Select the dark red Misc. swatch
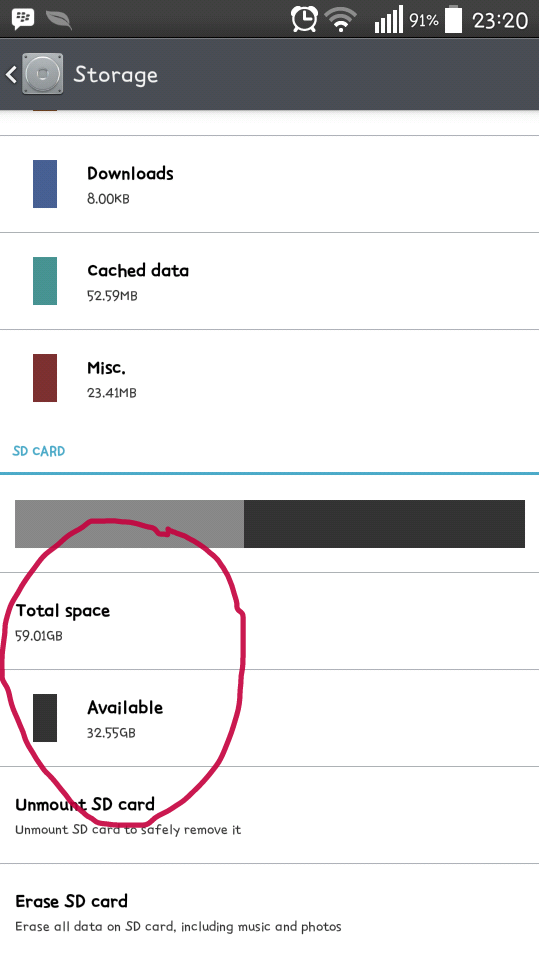Viewport: 539px width, 959px height. (45, 378)
